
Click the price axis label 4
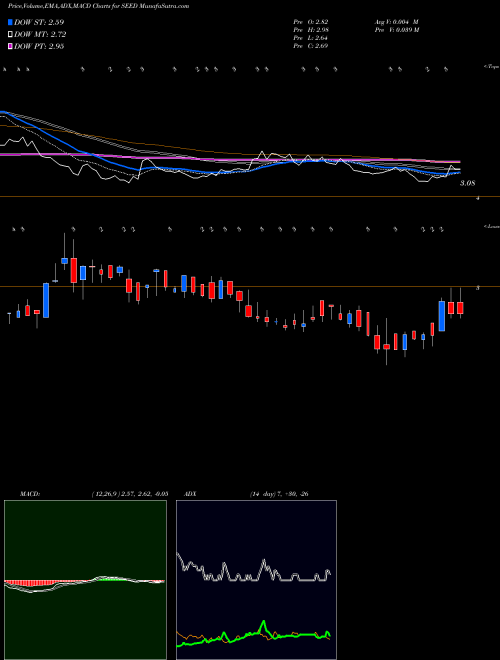point(478,198)
